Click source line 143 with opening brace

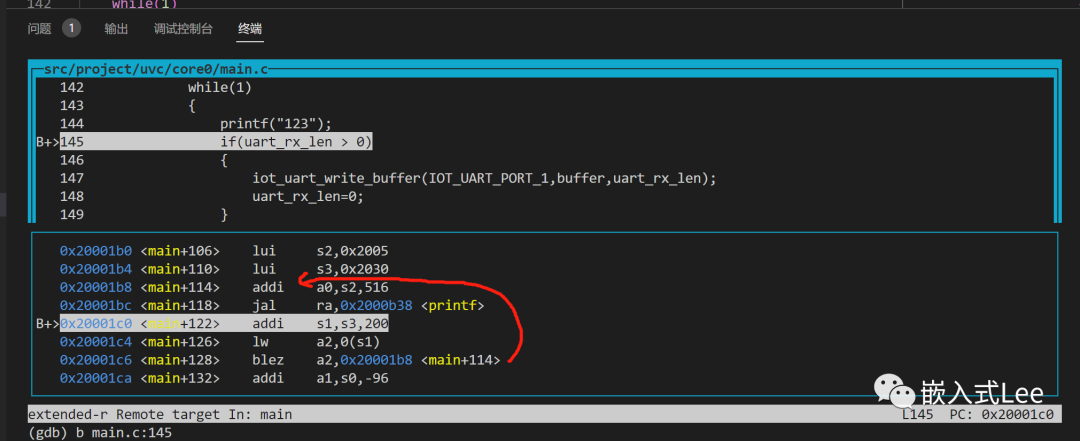[x=127, y=105]
